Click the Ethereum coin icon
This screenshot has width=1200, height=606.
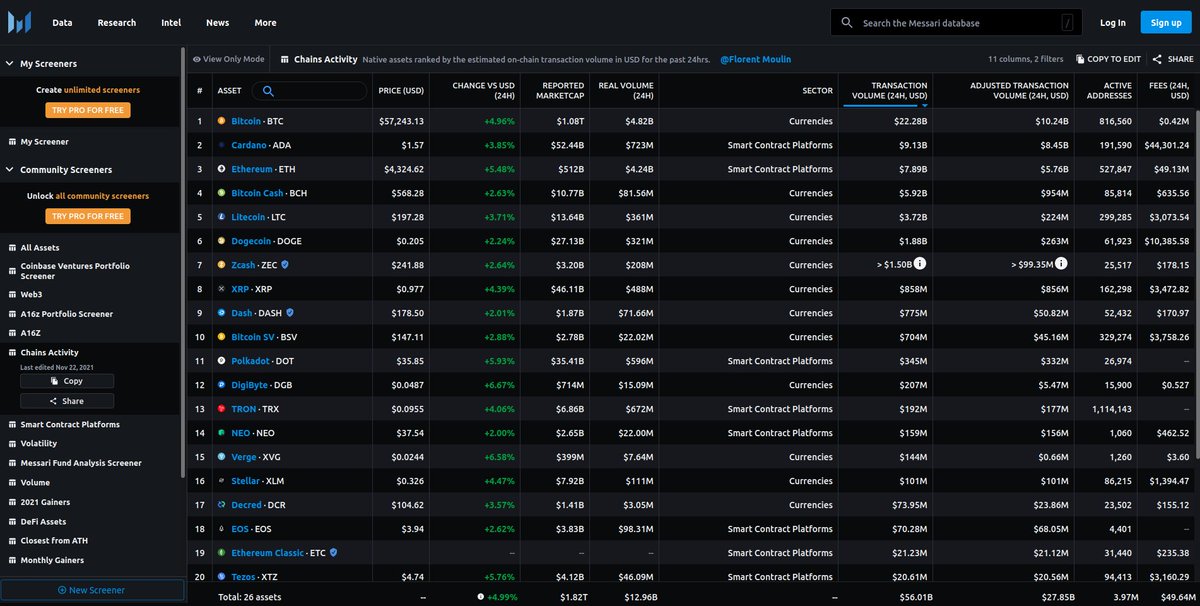tap(222, 169)
